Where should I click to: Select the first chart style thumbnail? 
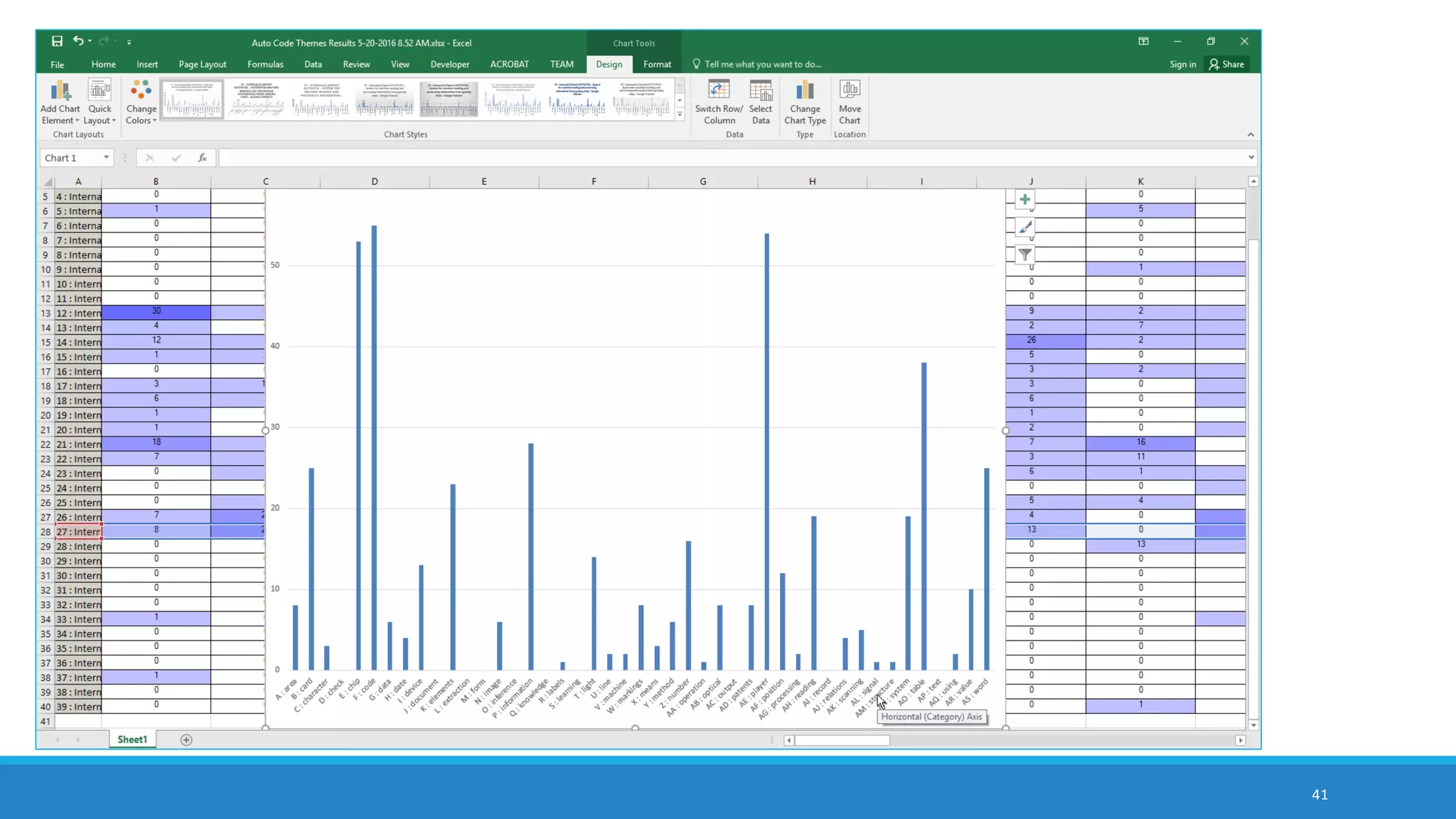pyautogui.click(x=193, y=99)
